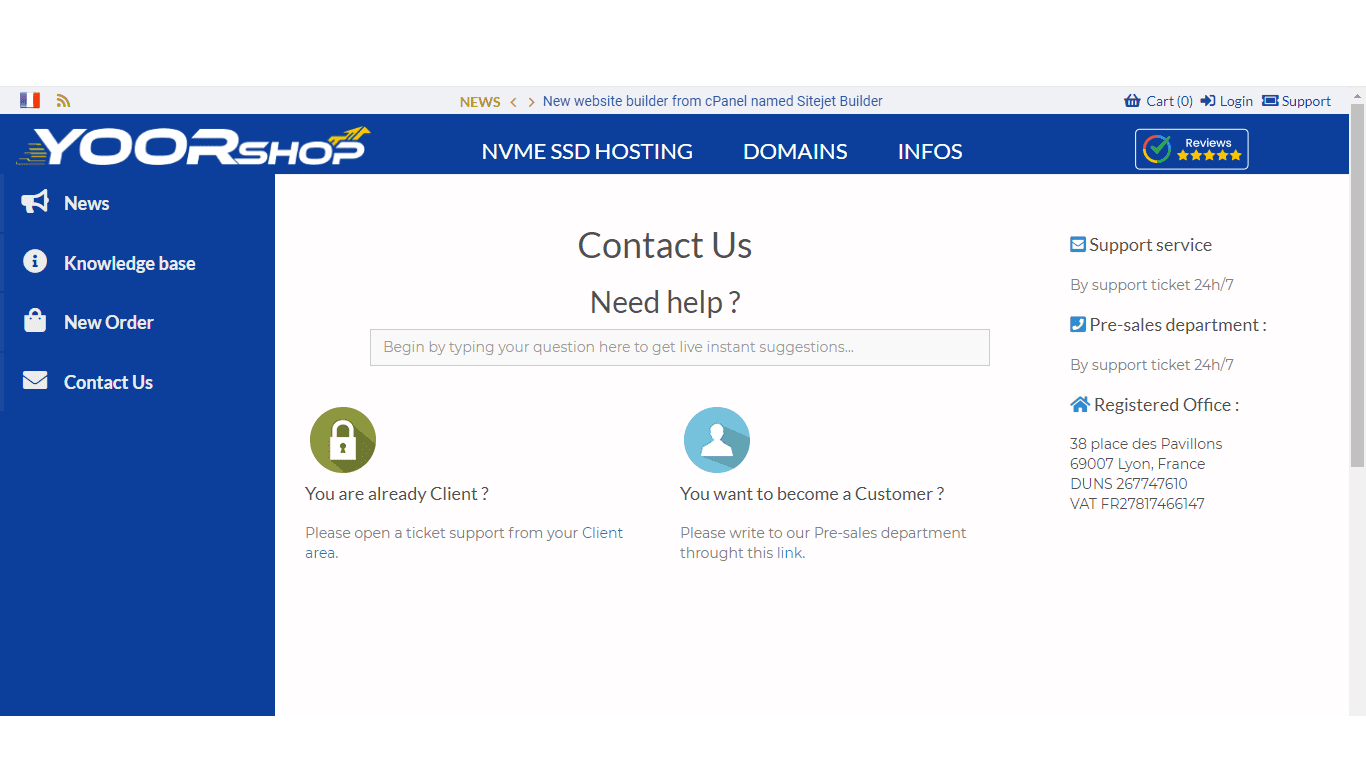Image resolution: width=1366 pixels, height=768 pixels.
Task: Click 'You want to become a Customer ?' text
Action: point(812,494)
